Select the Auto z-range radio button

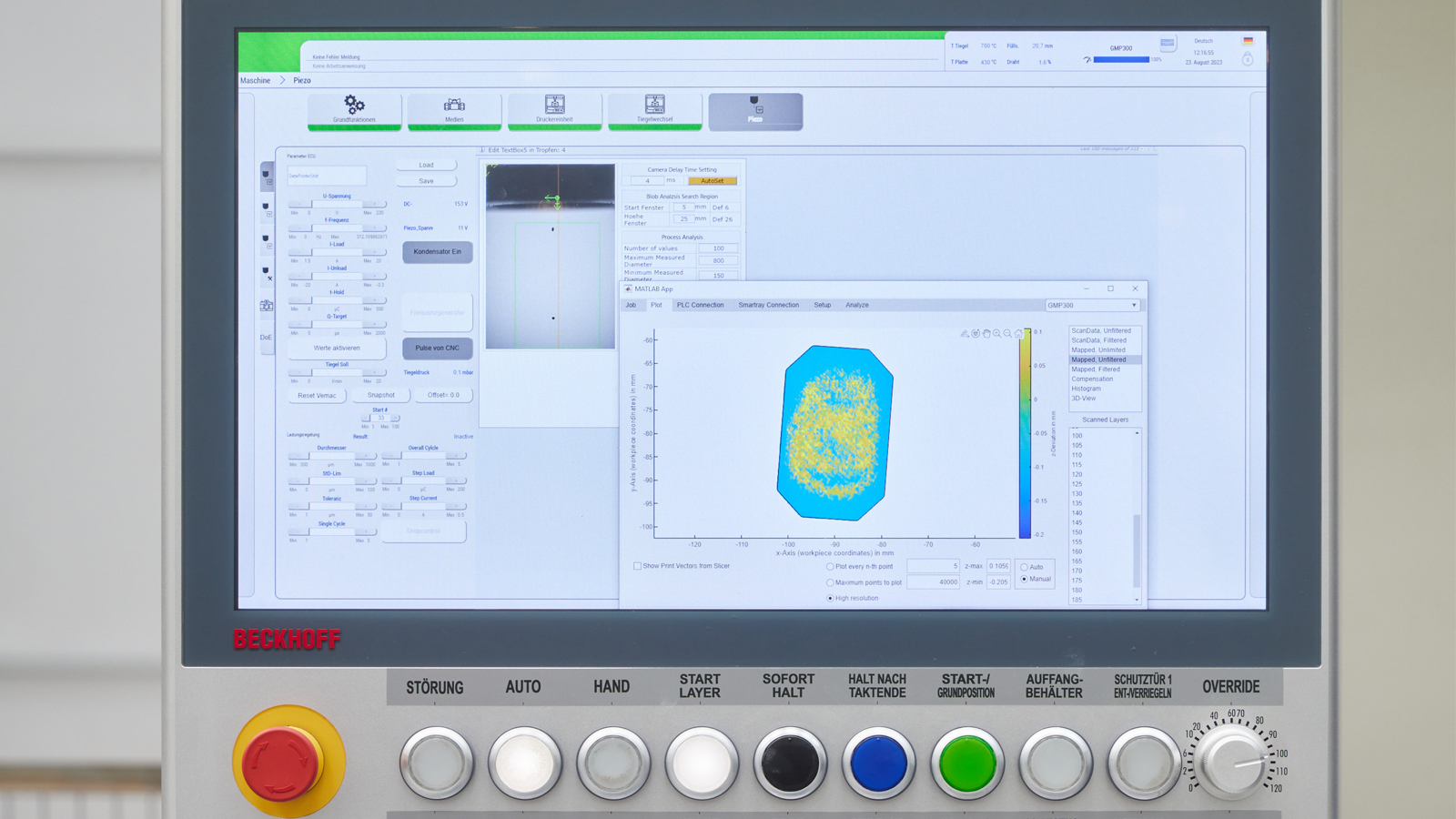click(x=1025, y=567)
